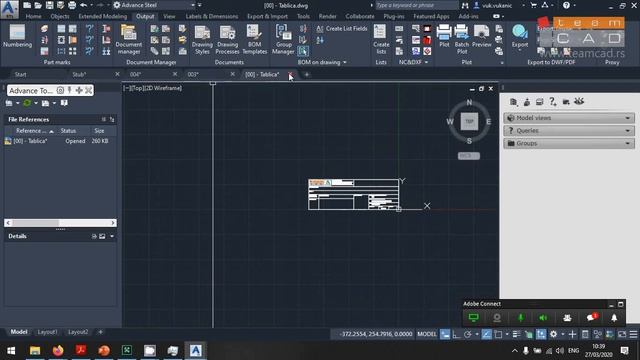Screen dimensions: 640x360
Task: Click Create List Fields
Action: (342, 29)
